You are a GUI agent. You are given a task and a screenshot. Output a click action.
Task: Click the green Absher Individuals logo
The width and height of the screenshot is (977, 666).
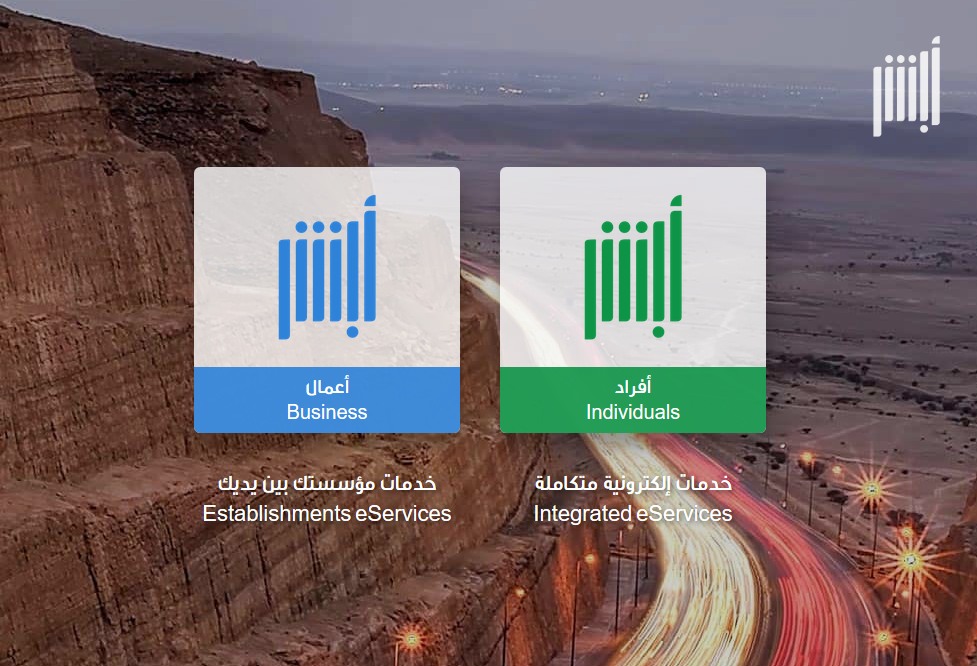pyautogui.click(x=633, y=267)
